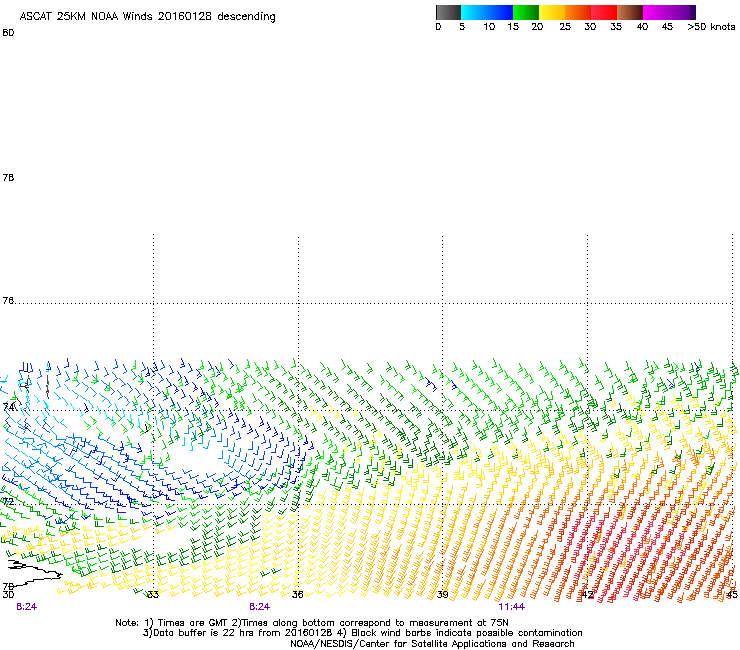The image size is (740, 650).
Task: Click the 36 longitude axis label
Action: [x=297, y=595]
